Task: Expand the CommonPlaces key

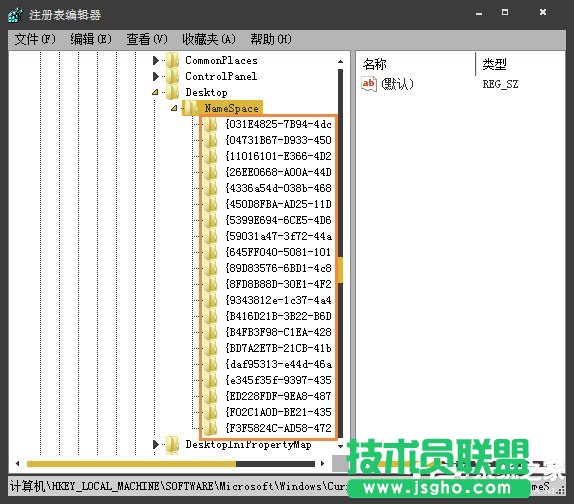Action: tap(156, 60)
